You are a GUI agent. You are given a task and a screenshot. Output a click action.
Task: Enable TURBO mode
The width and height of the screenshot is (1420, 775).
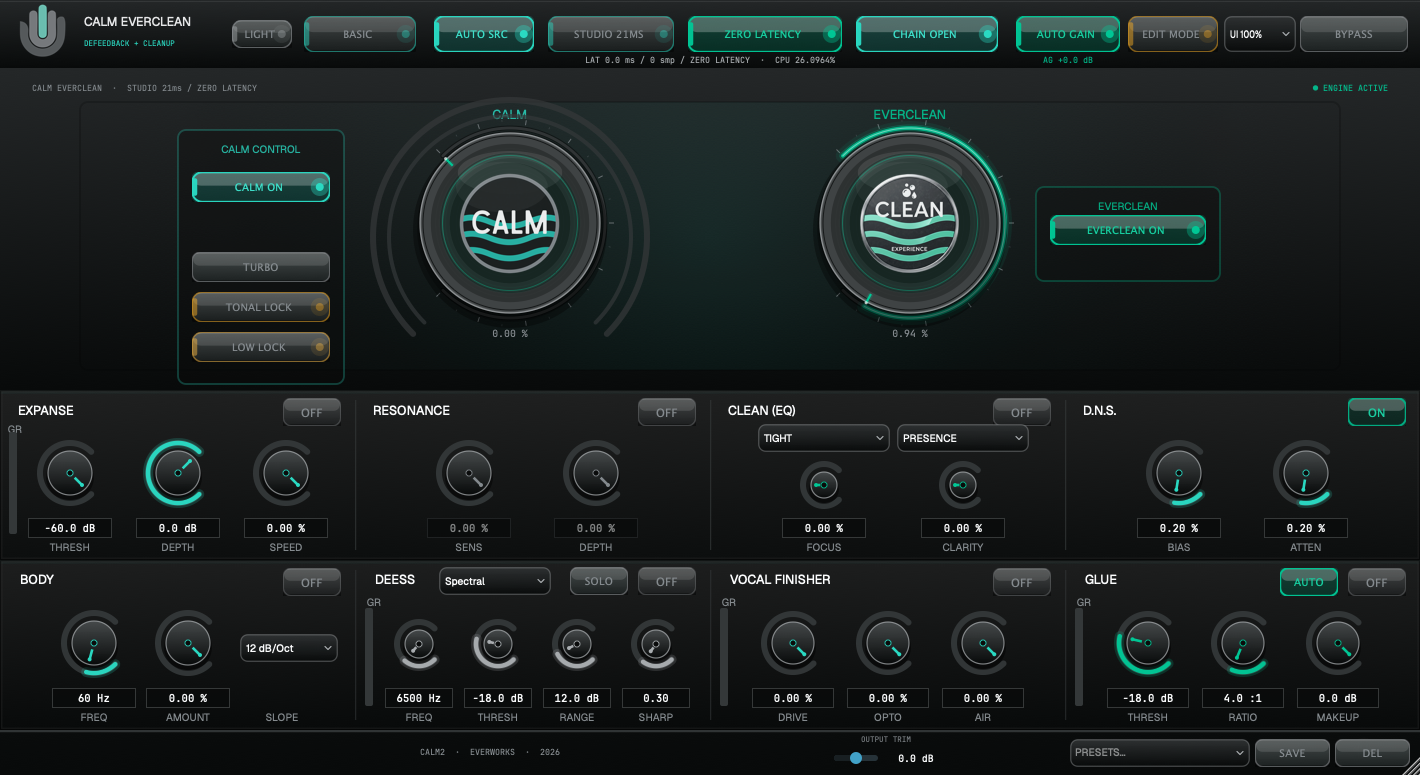pyautogui.click(x=261, y=267)
